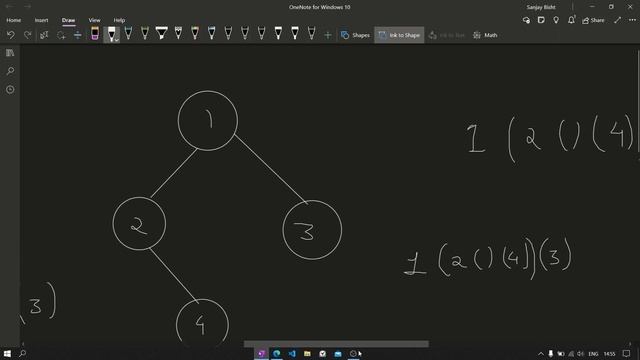Click the vertical scrollbar on the right edge
The width and height of the screenshot is (640, 360).
[x=638, y=100]
